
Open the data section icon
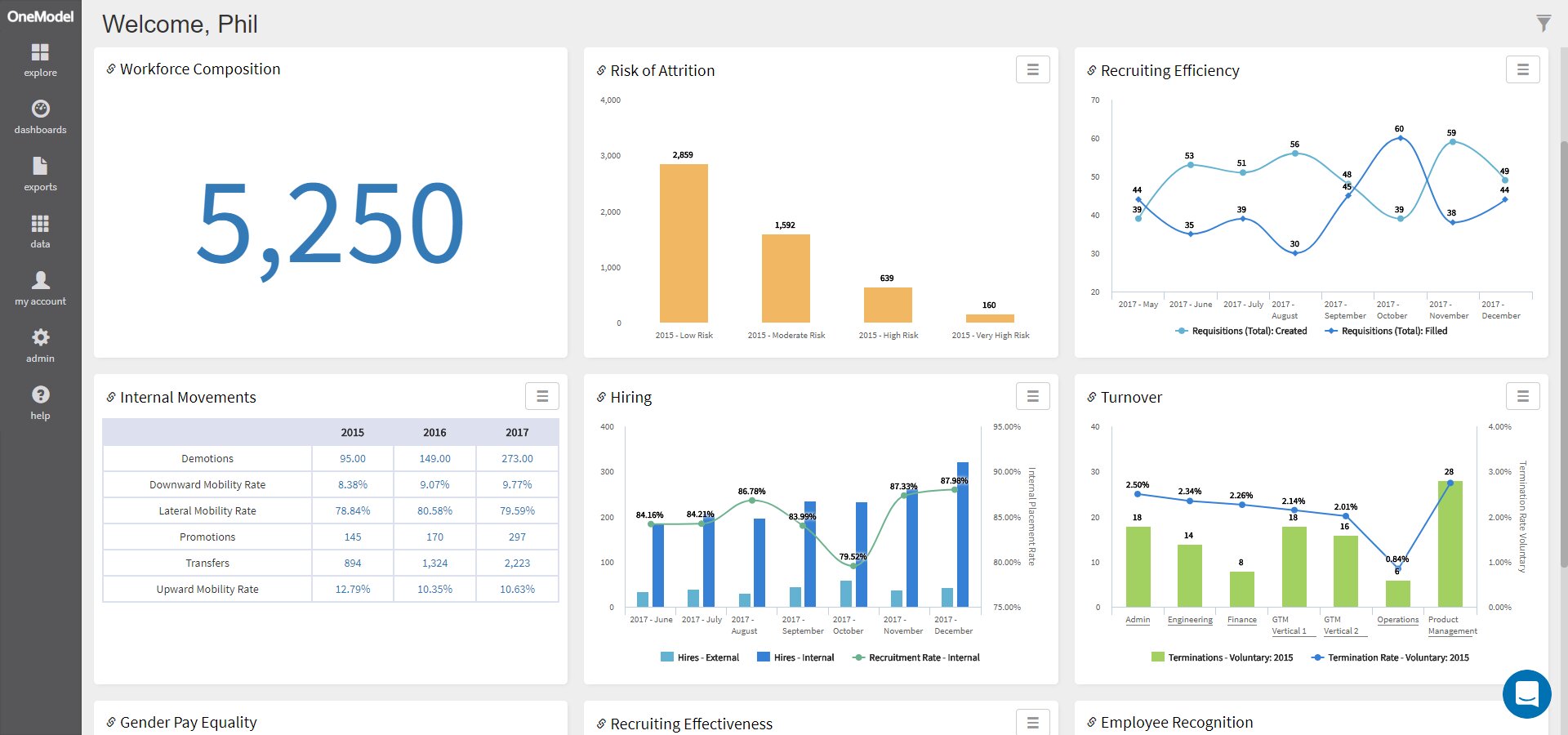pyautogui.click(x=40, y=232)
